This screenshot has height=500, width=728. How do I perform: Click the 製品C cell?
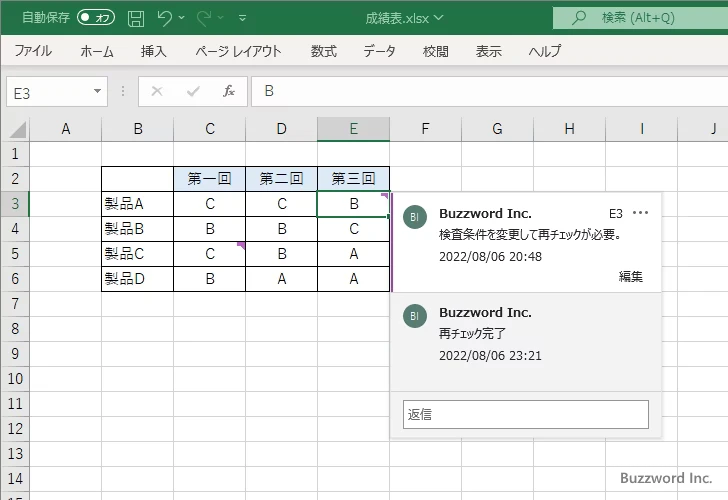click(137, 254)
